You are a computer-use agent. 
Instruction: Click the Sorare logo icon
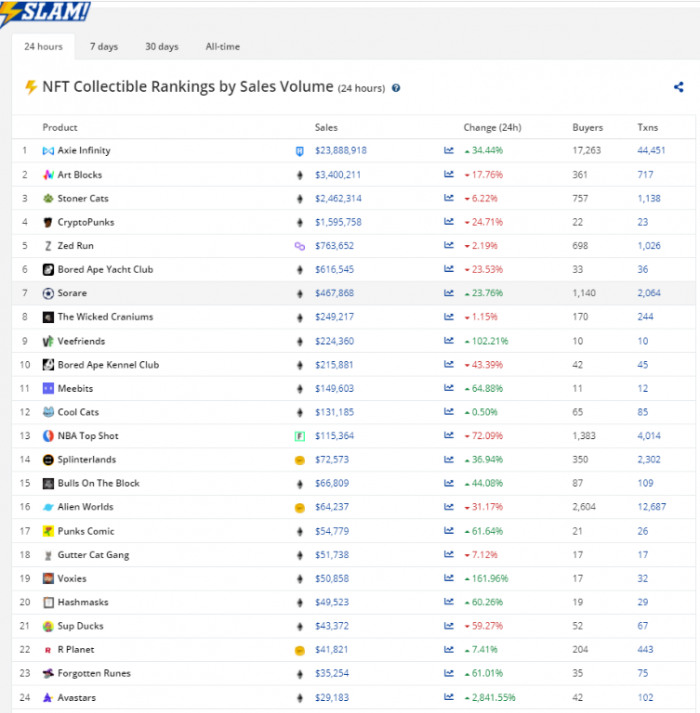tap(48, 293)
